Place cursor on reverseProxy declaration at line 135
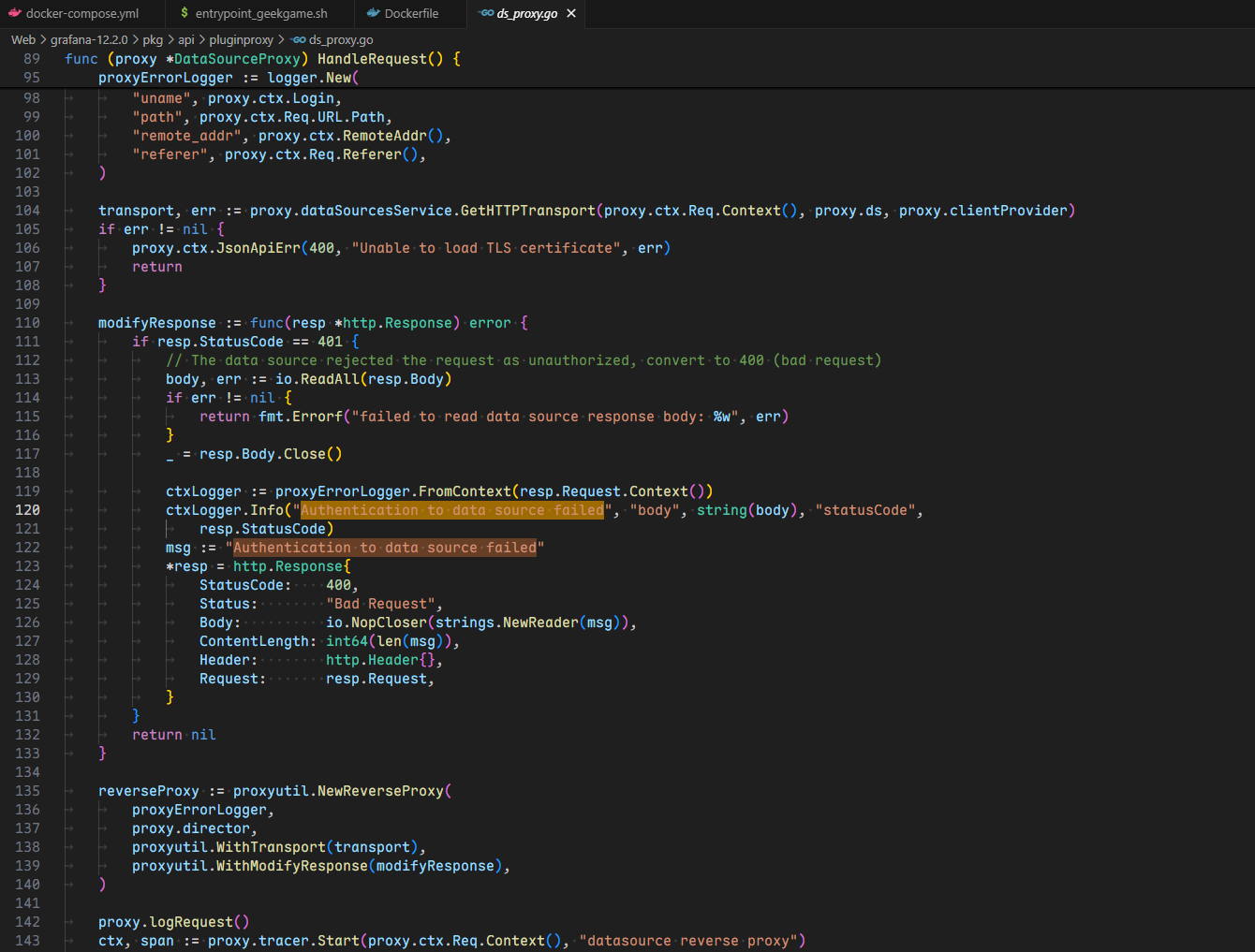The height and width of the screenshot is (952, 1255). click(149, 791)
